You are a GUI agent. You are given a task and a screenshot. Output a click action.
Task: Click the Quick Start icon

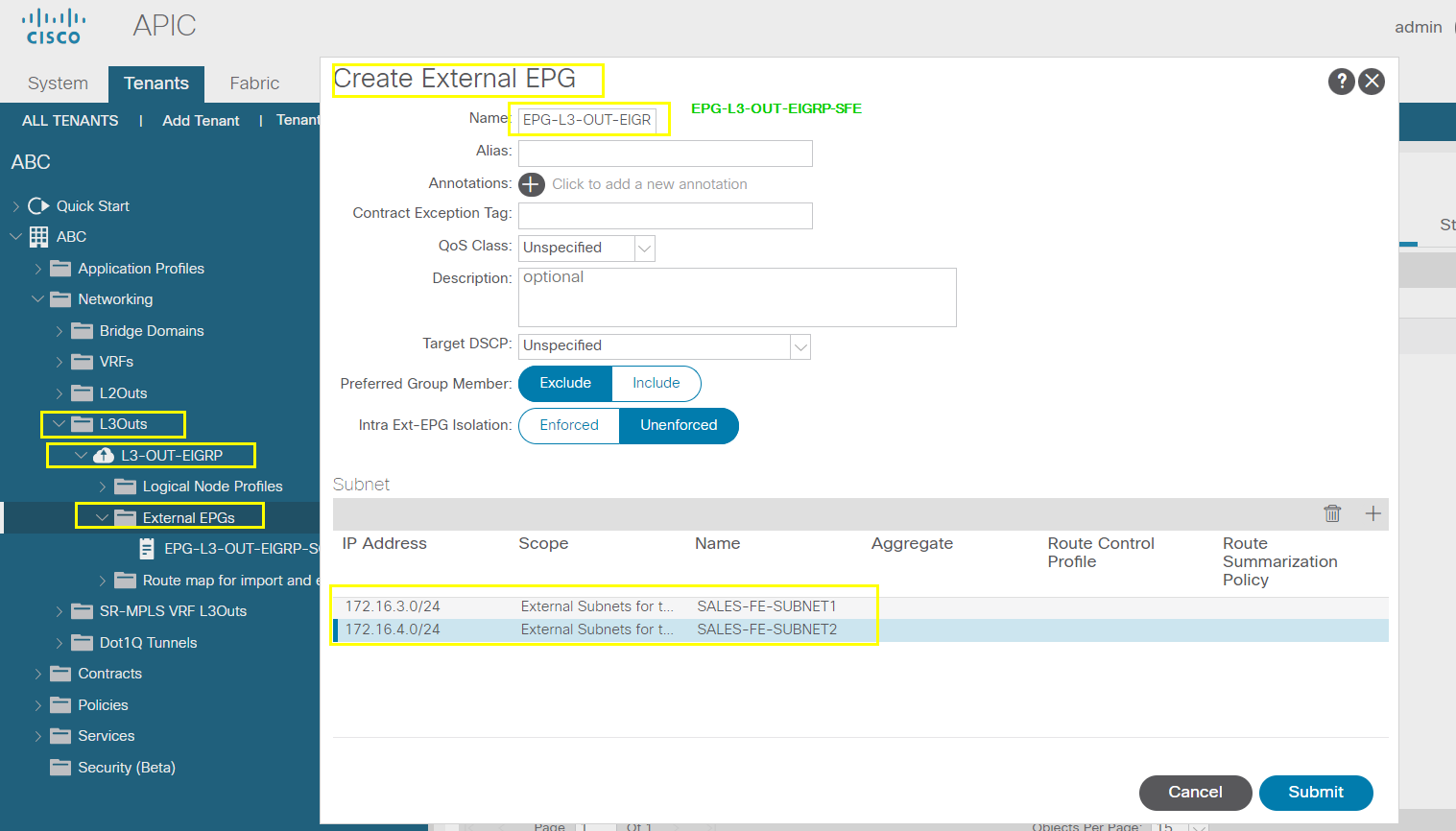(x=38, y=205)
